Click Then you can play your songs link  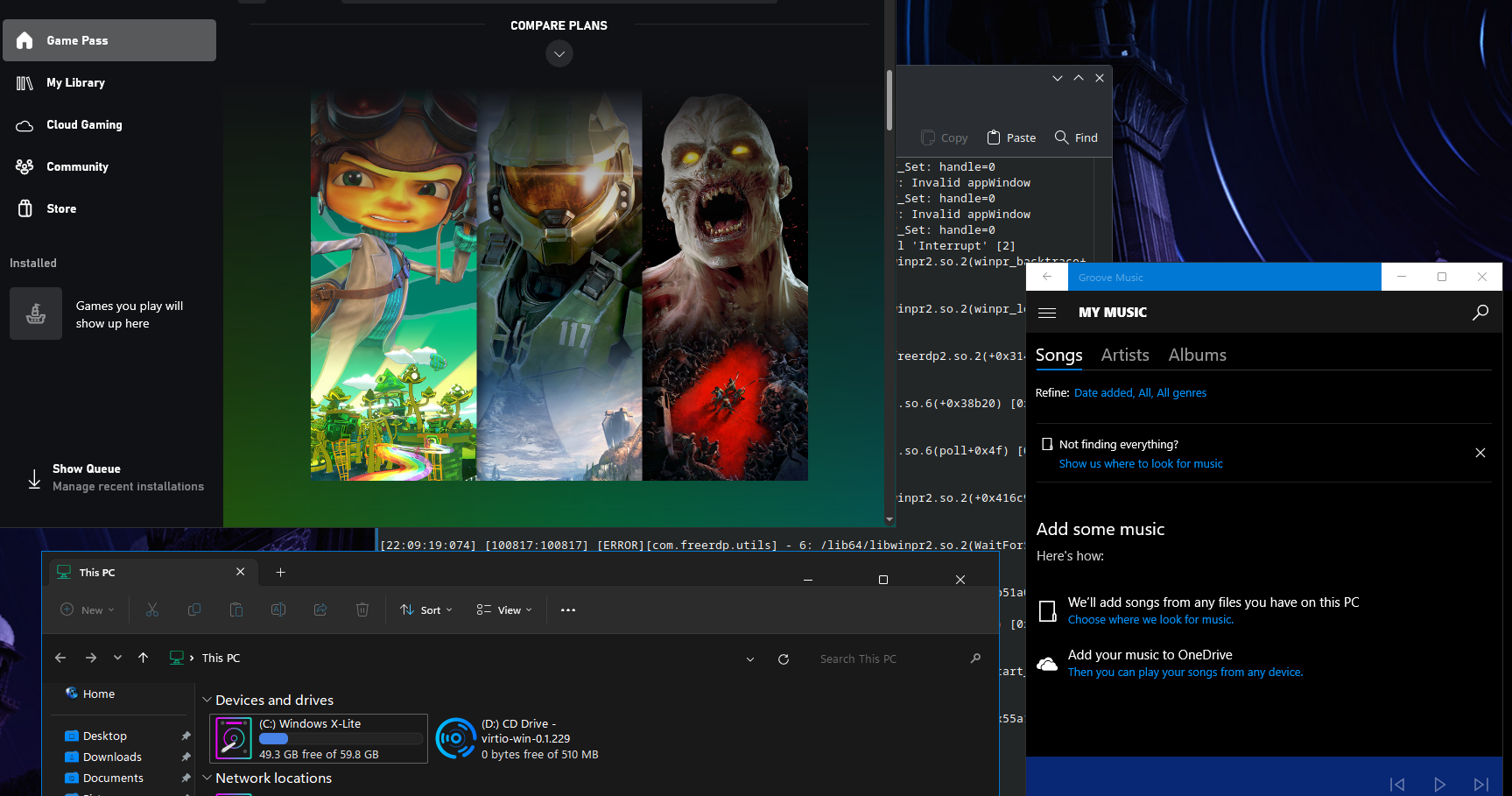tap(1185, 673)
